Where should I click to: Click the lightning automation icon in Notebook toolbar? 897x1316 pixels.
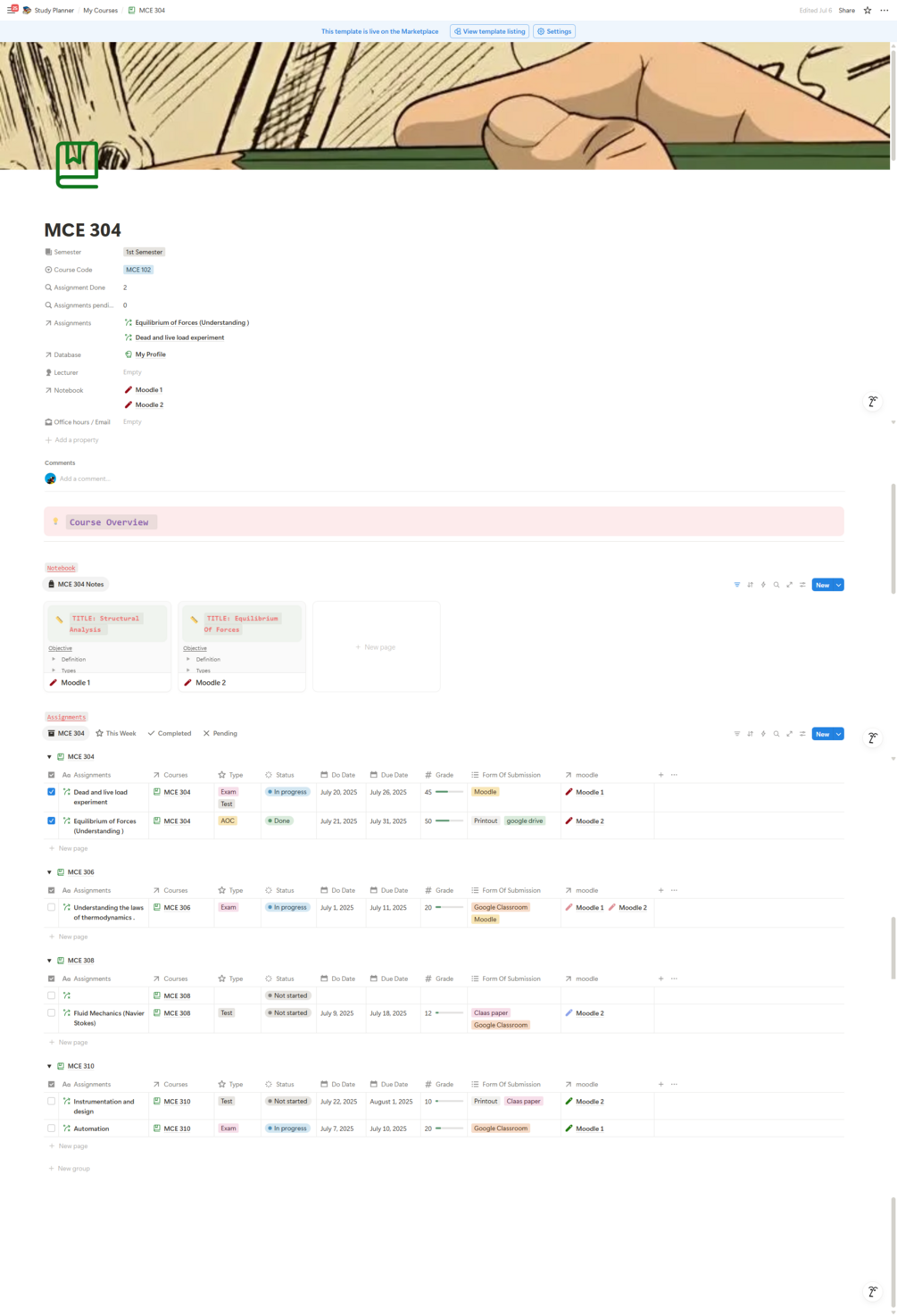(x=763, y=585)
